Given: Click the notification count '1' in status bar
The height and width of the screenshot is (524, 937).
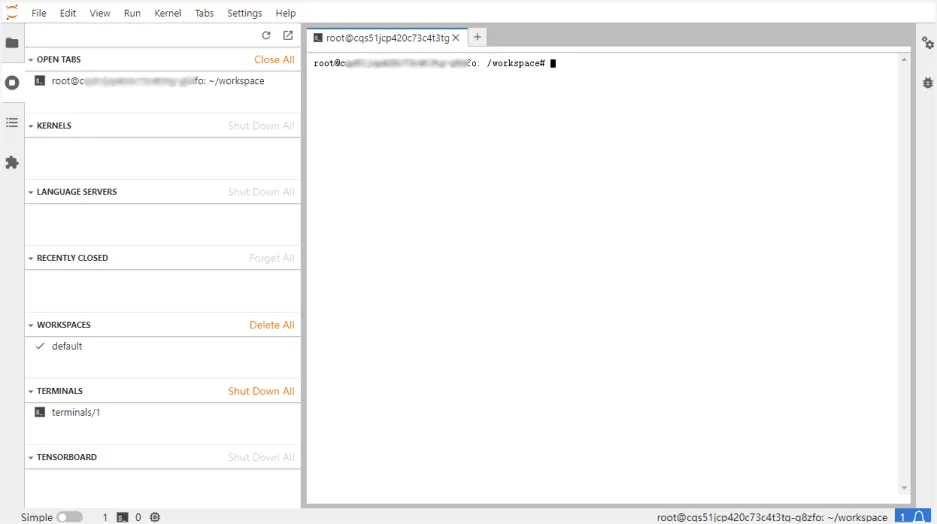Looking at the screenshot, I should (903, 517).
